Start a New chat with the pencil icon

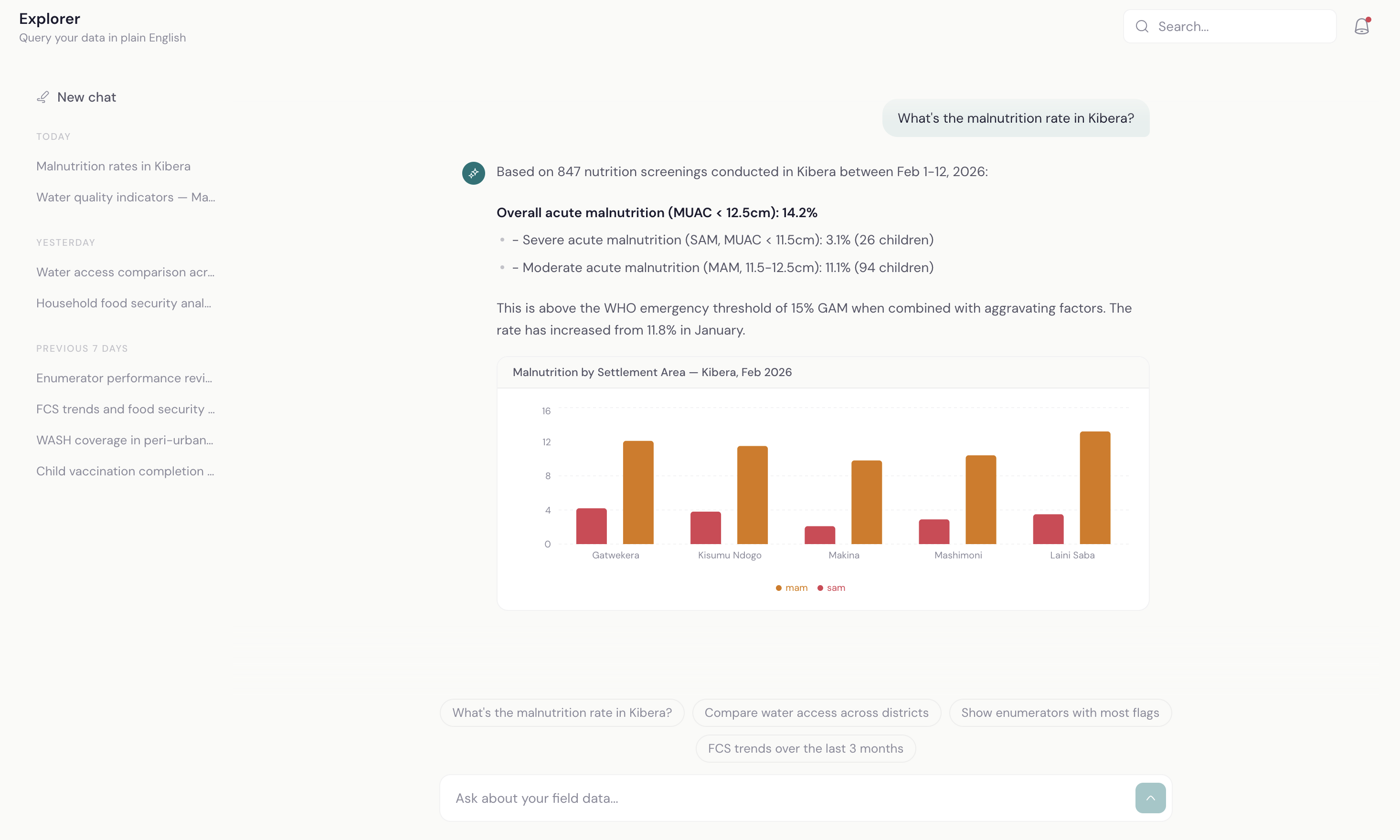[76, 97]
